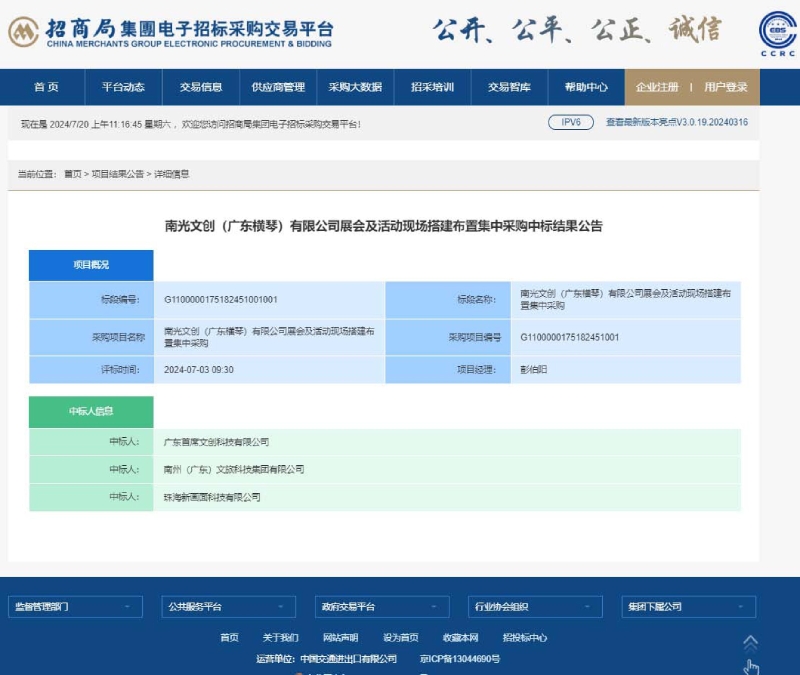800x675 pixels.
Task: Click the CCRC certification badge icon
Action: pyautogui.click(x=778, y=33)
